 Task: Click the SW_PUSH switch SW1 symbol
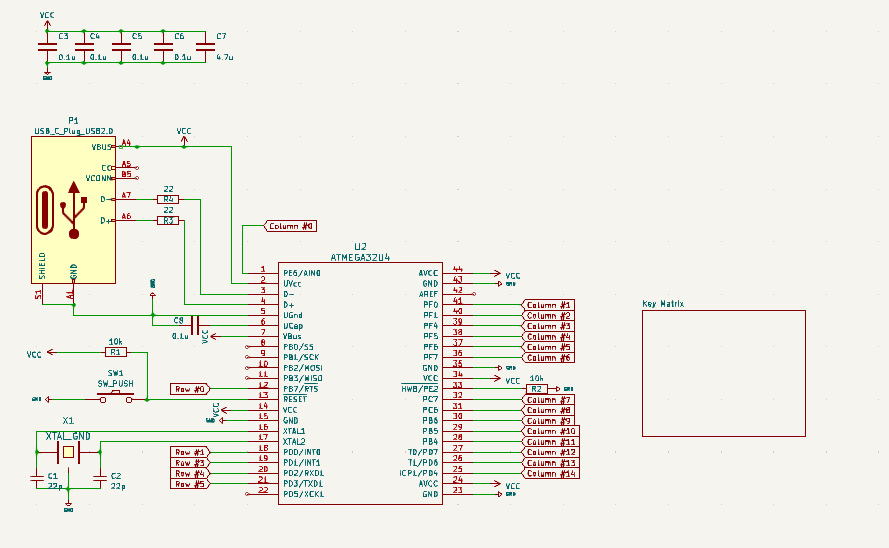point(116,397)
